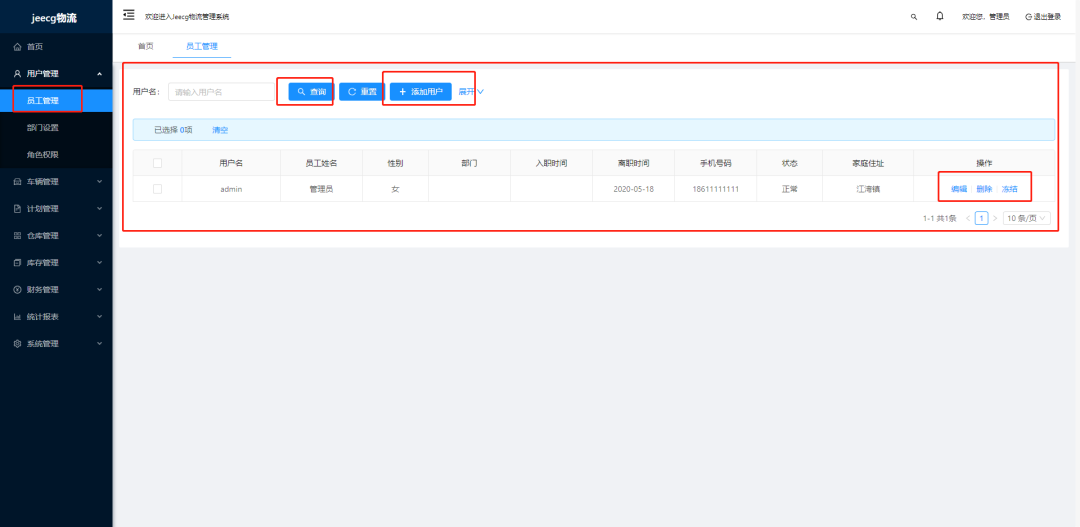Click the 管理员 name cell

point(321,189)
